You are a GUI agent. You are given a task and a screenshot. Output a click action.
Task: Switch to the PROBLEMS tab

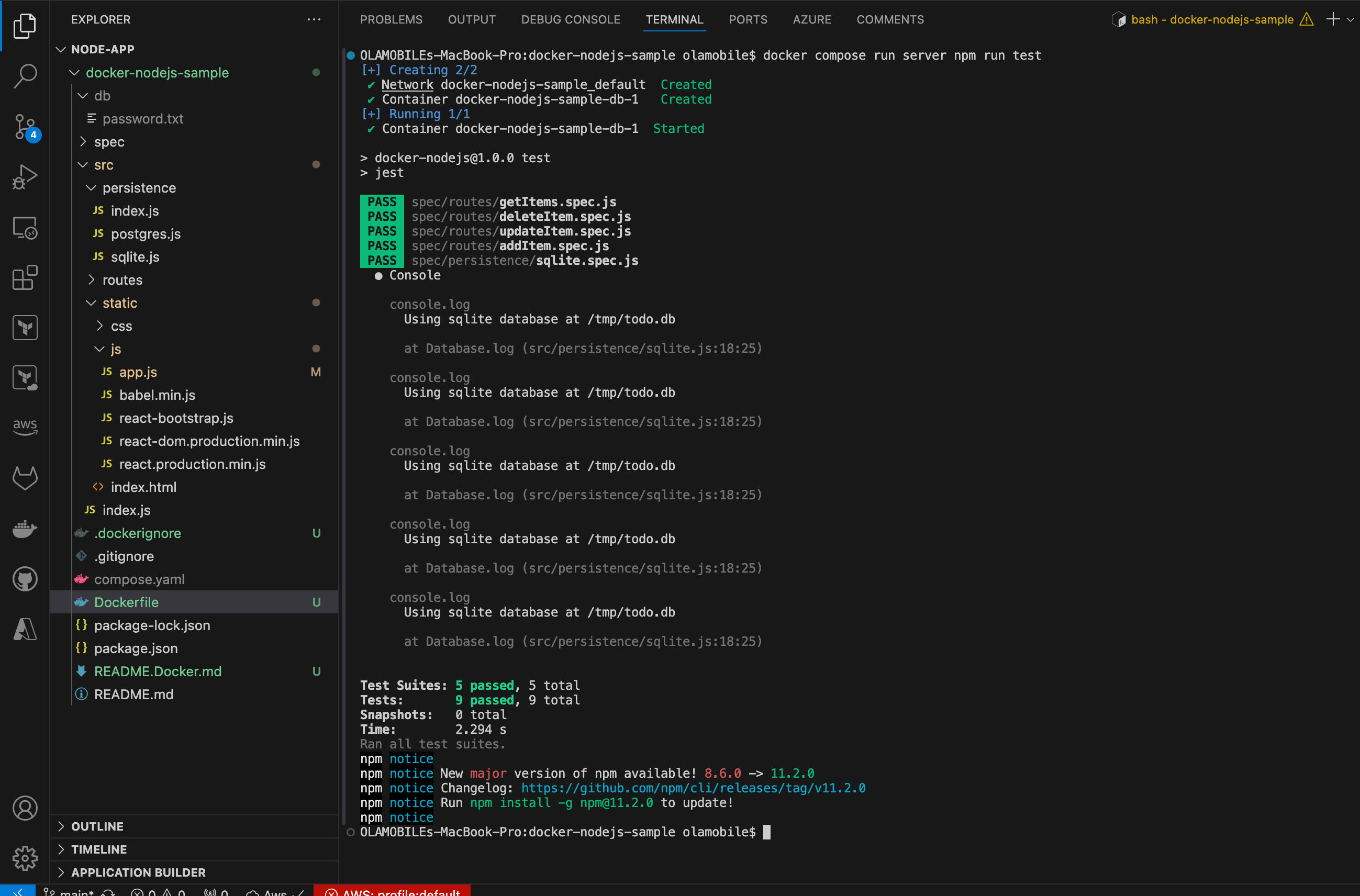[391, 19]
